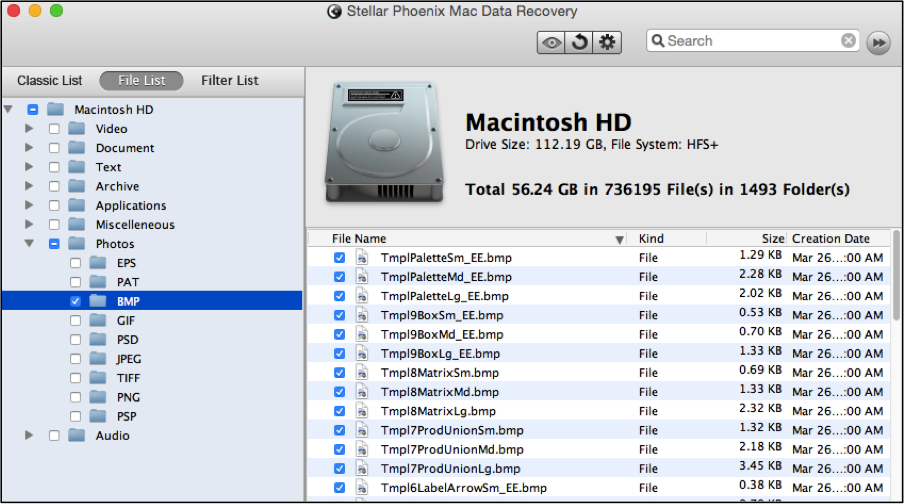The height and width of the screenshot is (504, 904).
Task: Uncheck TmplPaletteMd_EE.bmp file checkbox
Action: pos(340,277)
